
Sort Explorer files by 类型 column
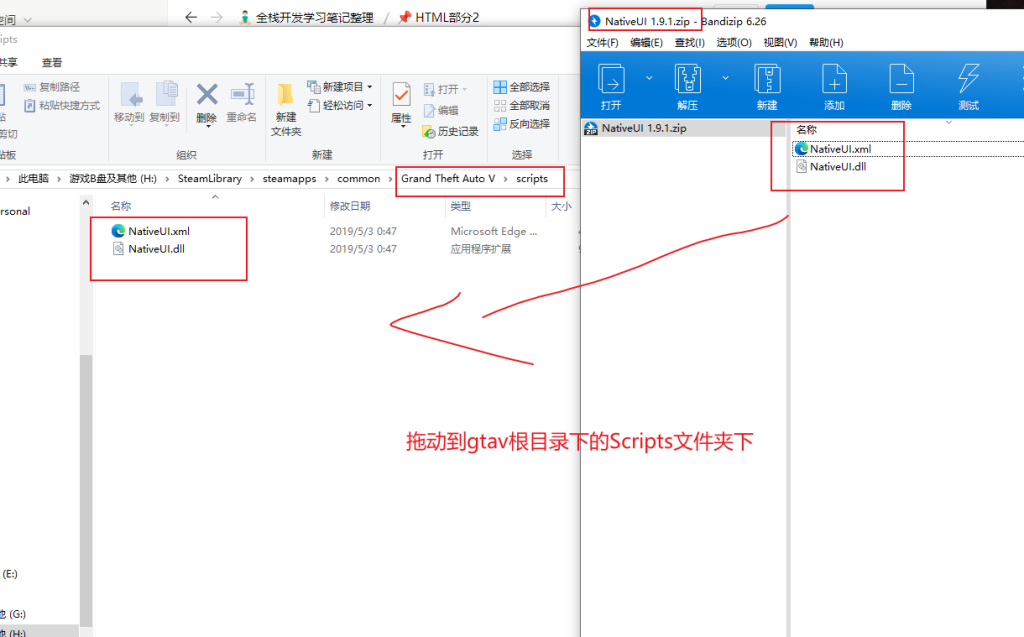tap(460, 206)
